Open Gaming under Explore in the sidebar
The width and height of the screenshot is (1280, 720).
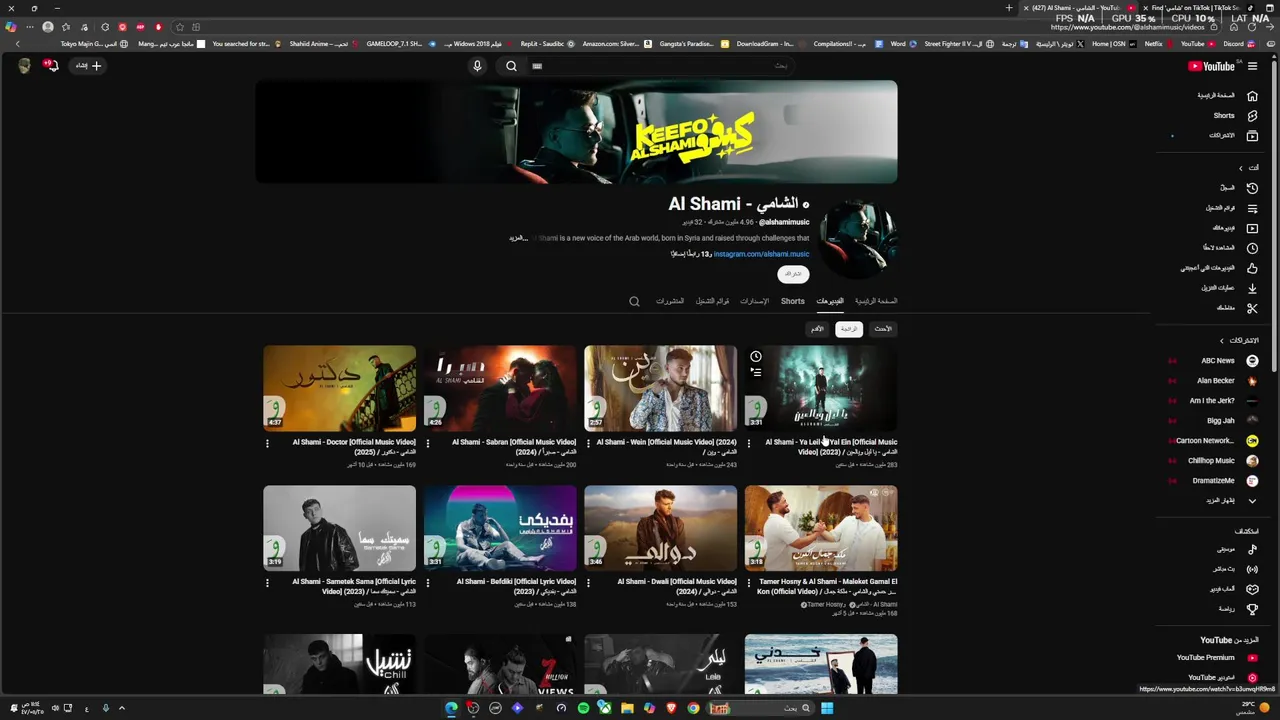tap(1232, 589)
